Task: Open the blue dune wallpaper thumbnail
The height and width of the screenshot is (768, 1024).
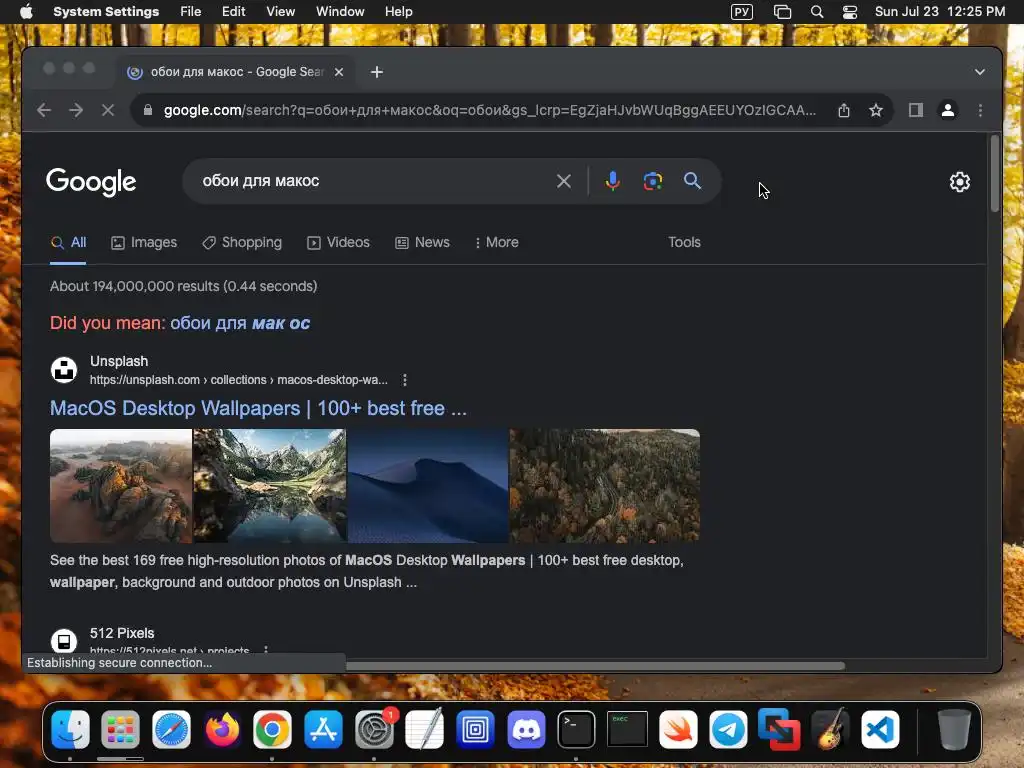Action: (428, 486)
